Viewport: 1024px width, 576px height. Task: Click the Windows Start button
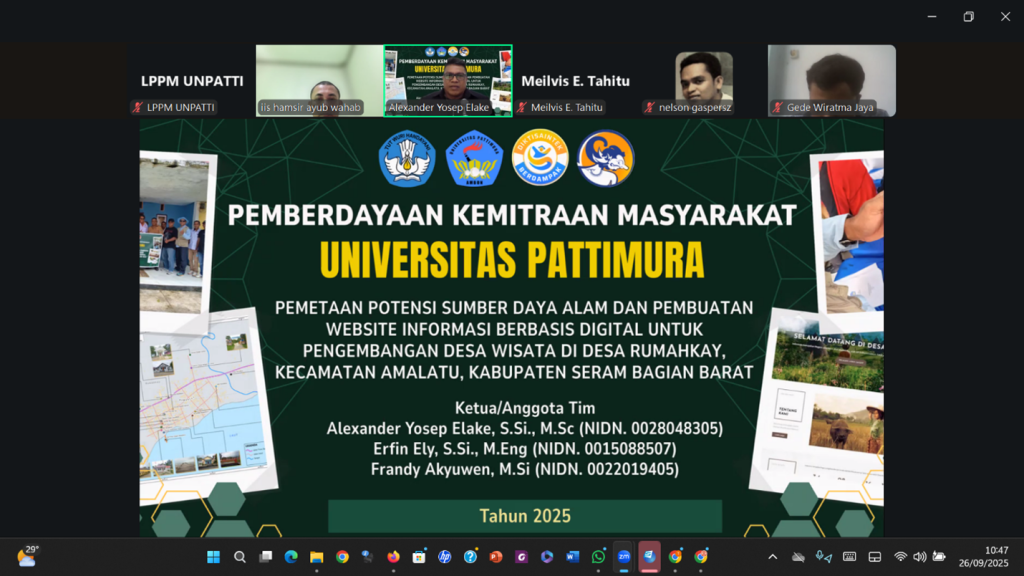213,557
